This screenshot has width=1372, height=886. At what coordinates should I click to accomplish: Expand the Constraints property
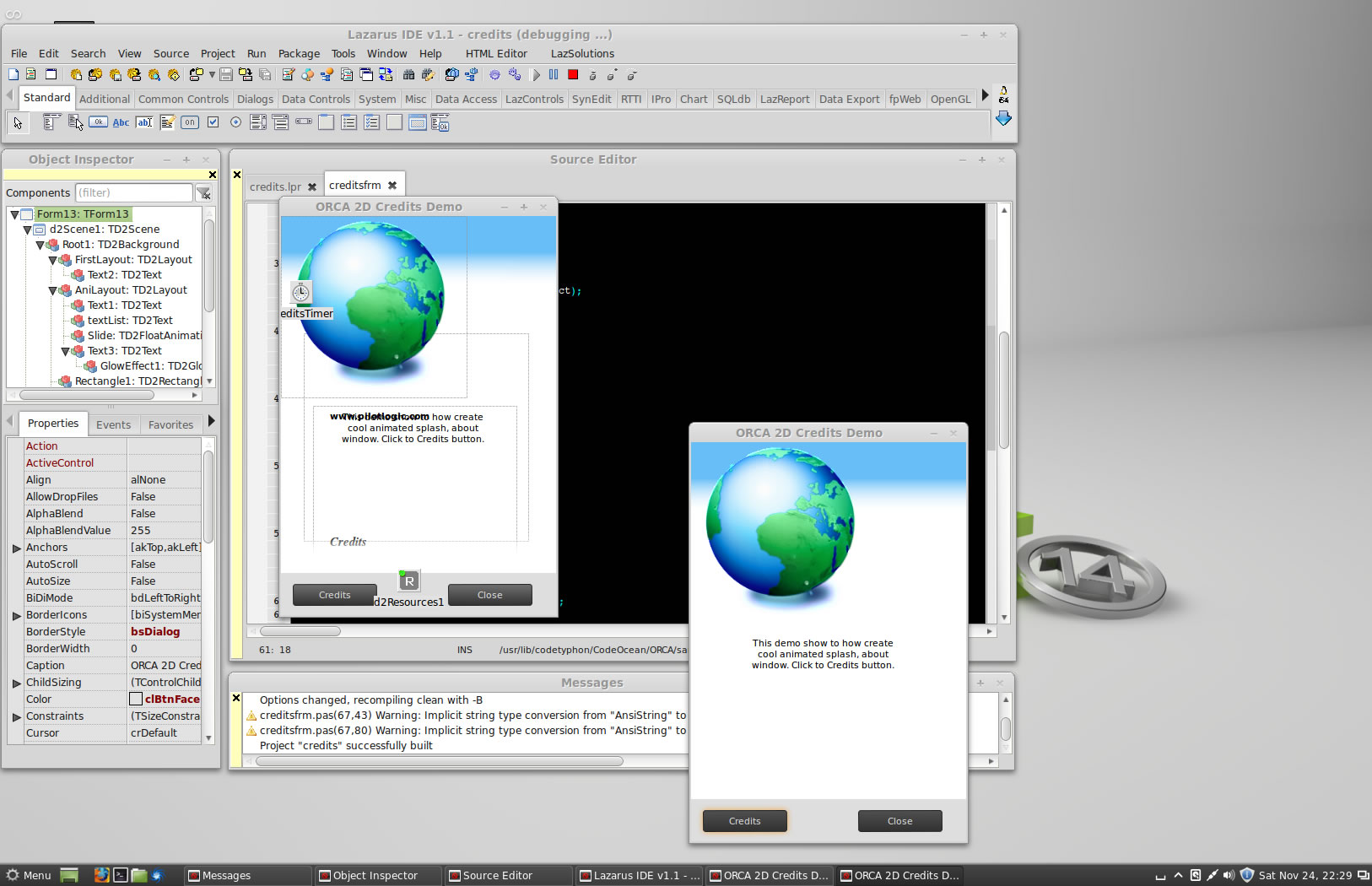16,717
